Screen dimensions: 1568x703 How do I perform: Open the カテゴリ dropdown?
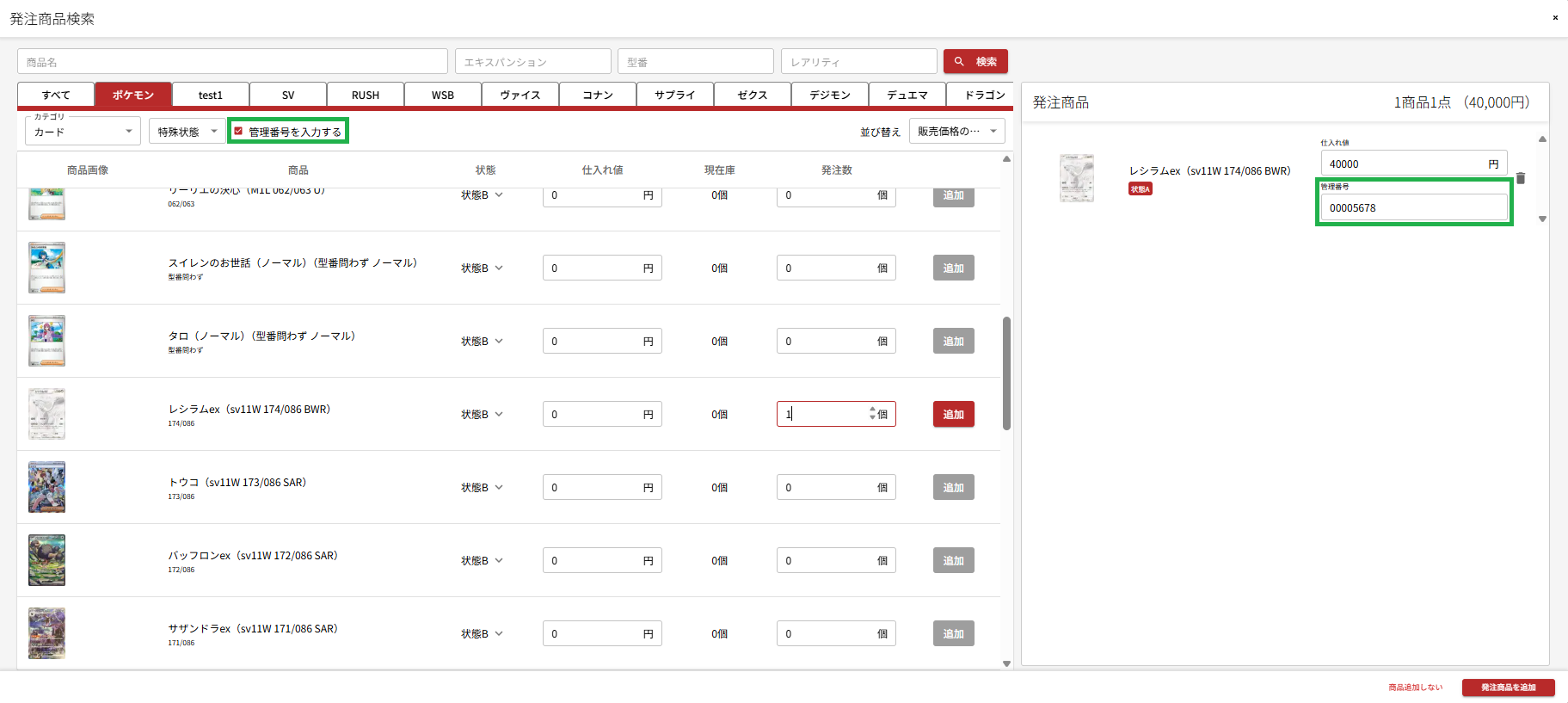(83, 132)
